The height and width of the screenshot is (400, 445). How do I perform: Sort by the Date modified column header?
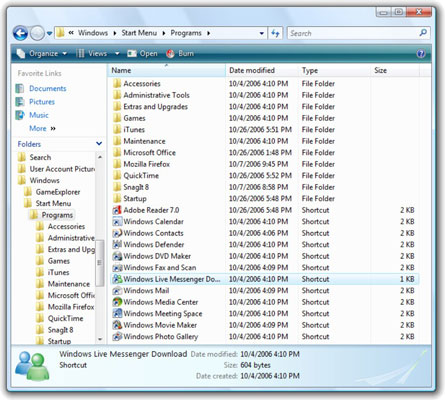[262, 70]
